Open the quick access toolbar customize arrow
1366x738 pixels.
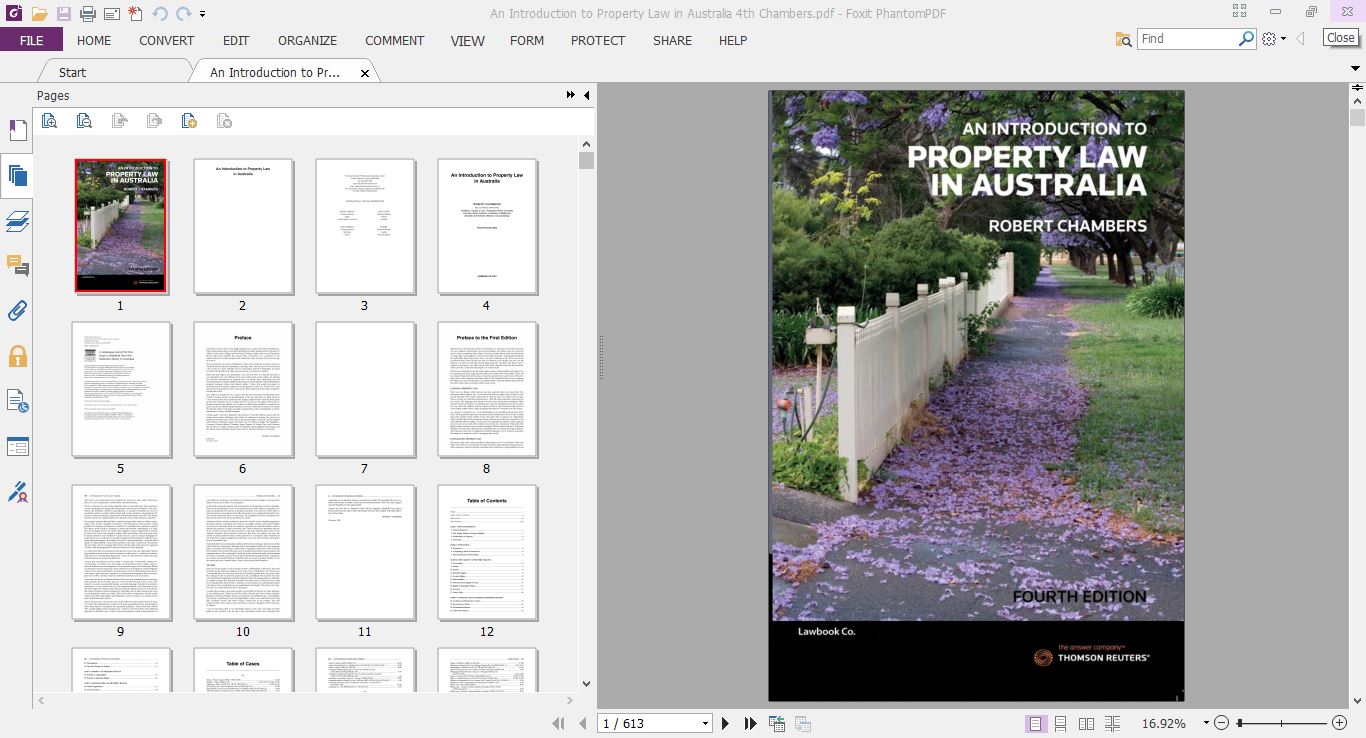[x=203, y=15]
